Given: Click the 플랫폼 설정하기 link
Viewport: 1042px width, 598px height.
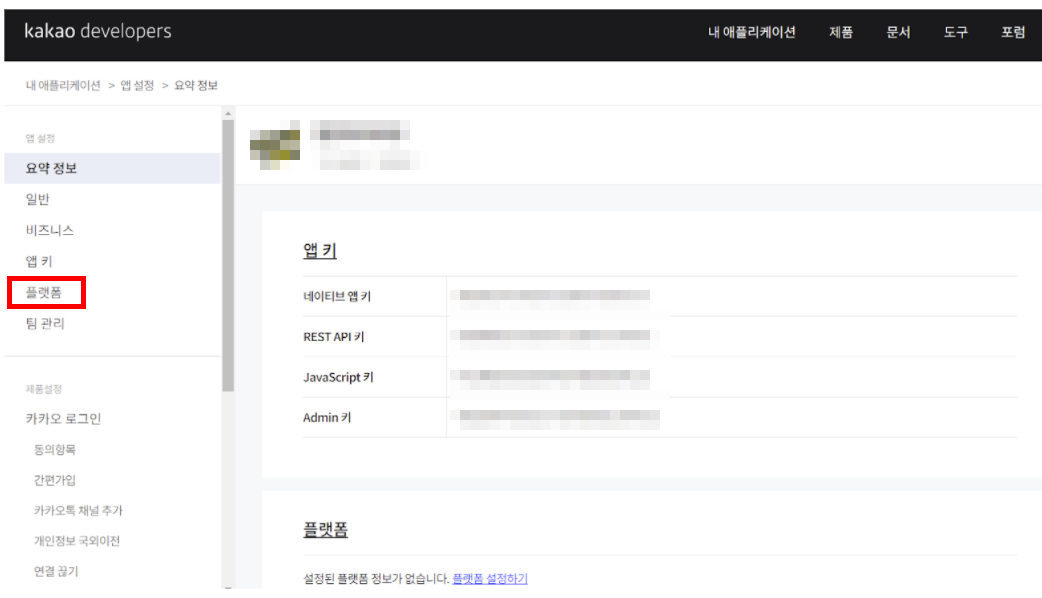Looking at the screenshot, I should click(490, 579).
